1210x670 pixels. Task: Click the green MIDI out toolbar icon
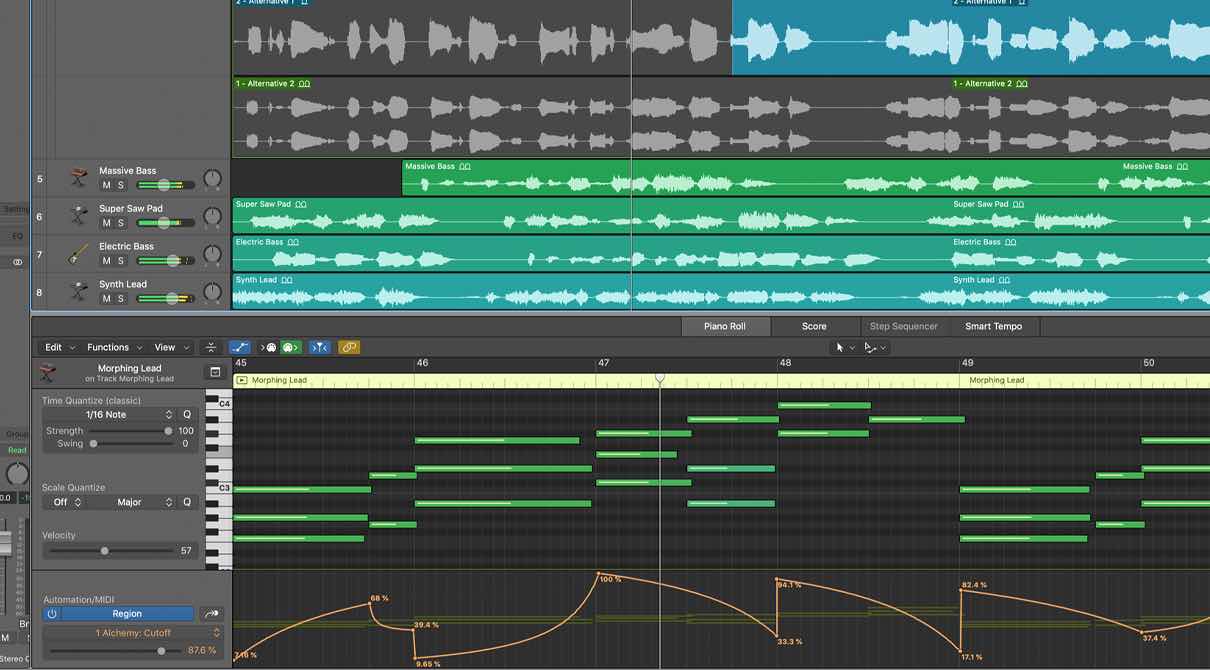pyautogui.click(x=290, y=347)
